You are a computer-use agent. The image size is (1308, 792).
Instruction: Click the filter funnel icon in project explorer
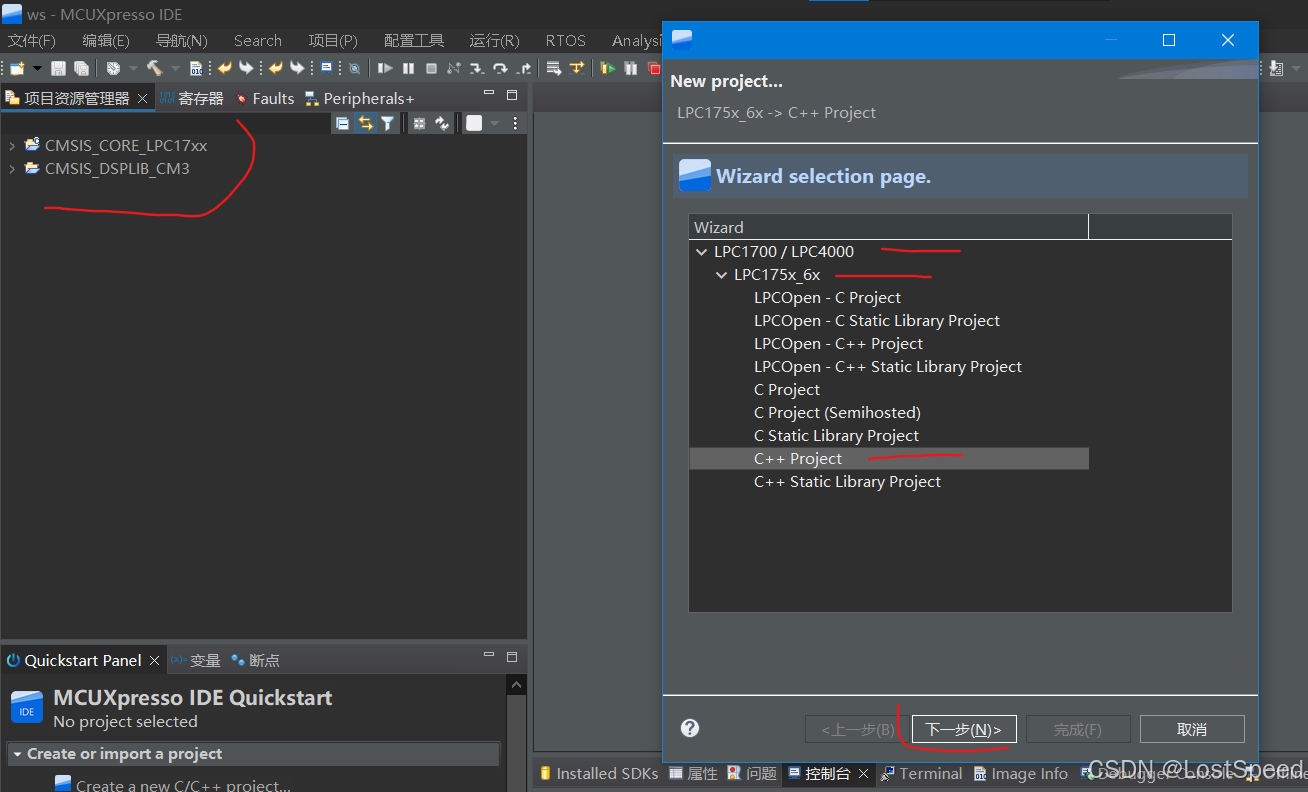(x=387, y=123)
